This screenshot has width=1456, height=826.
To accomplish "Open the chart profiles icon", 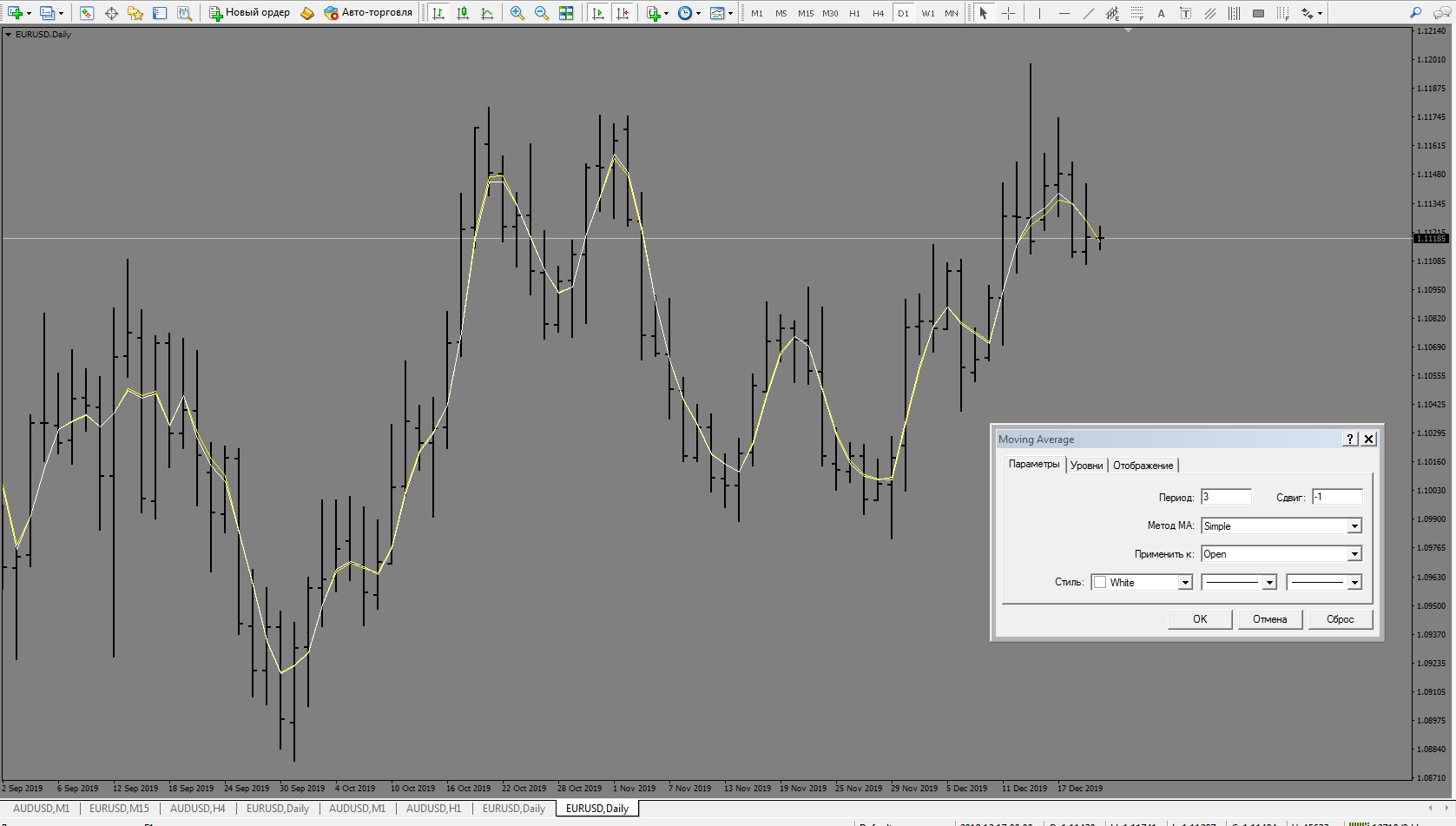I will click(x=47, y=13).
